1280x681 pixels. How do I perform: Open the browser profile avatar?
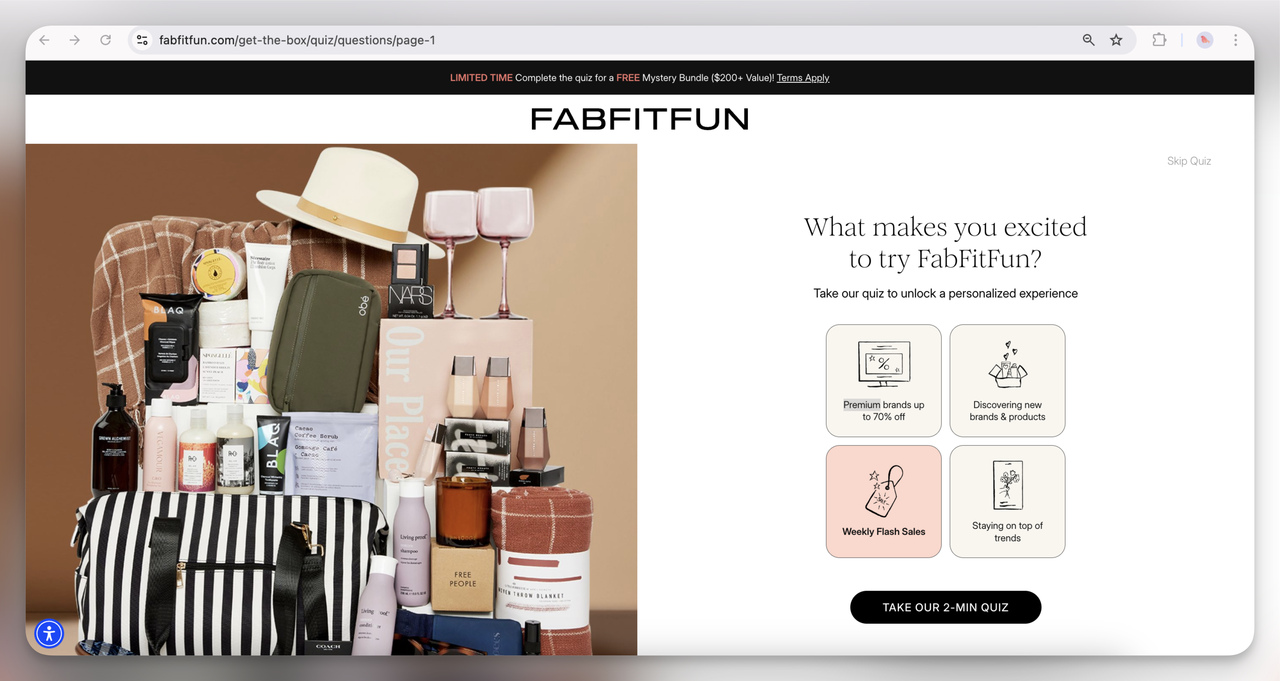click(1205, 40)
